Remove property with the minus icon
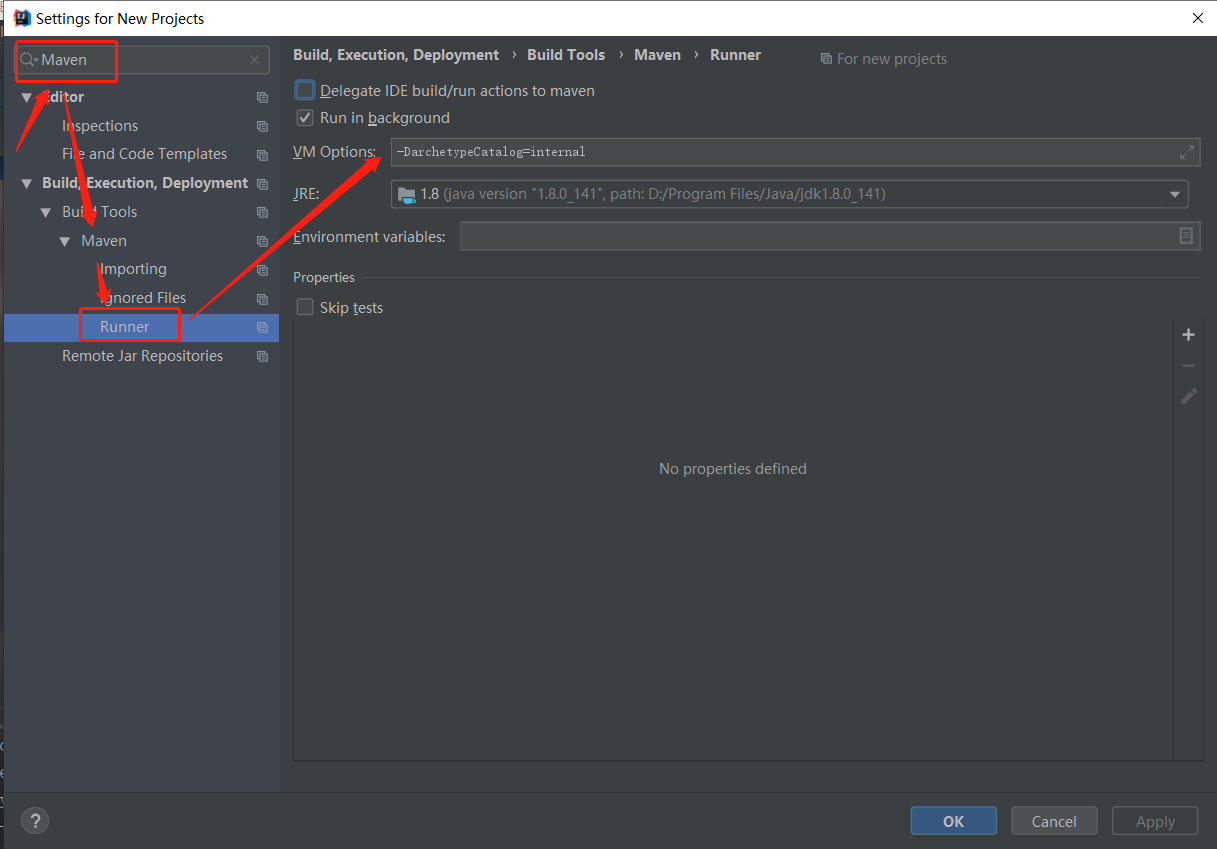The width and height of the screenshot is (1217, 849). (x=1188, y=366)
